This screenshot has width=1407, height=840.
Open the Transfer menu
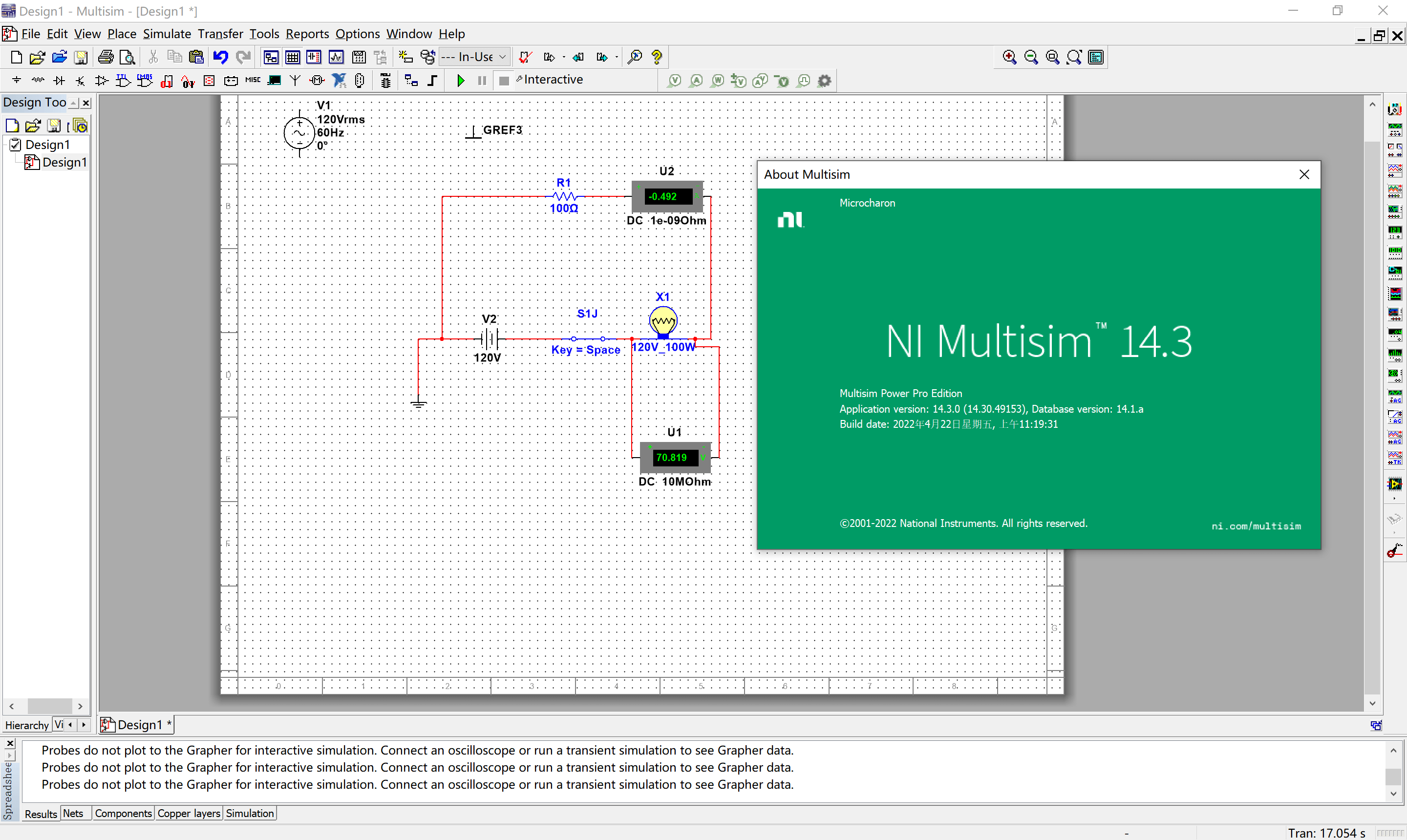(x=220, y=34)
